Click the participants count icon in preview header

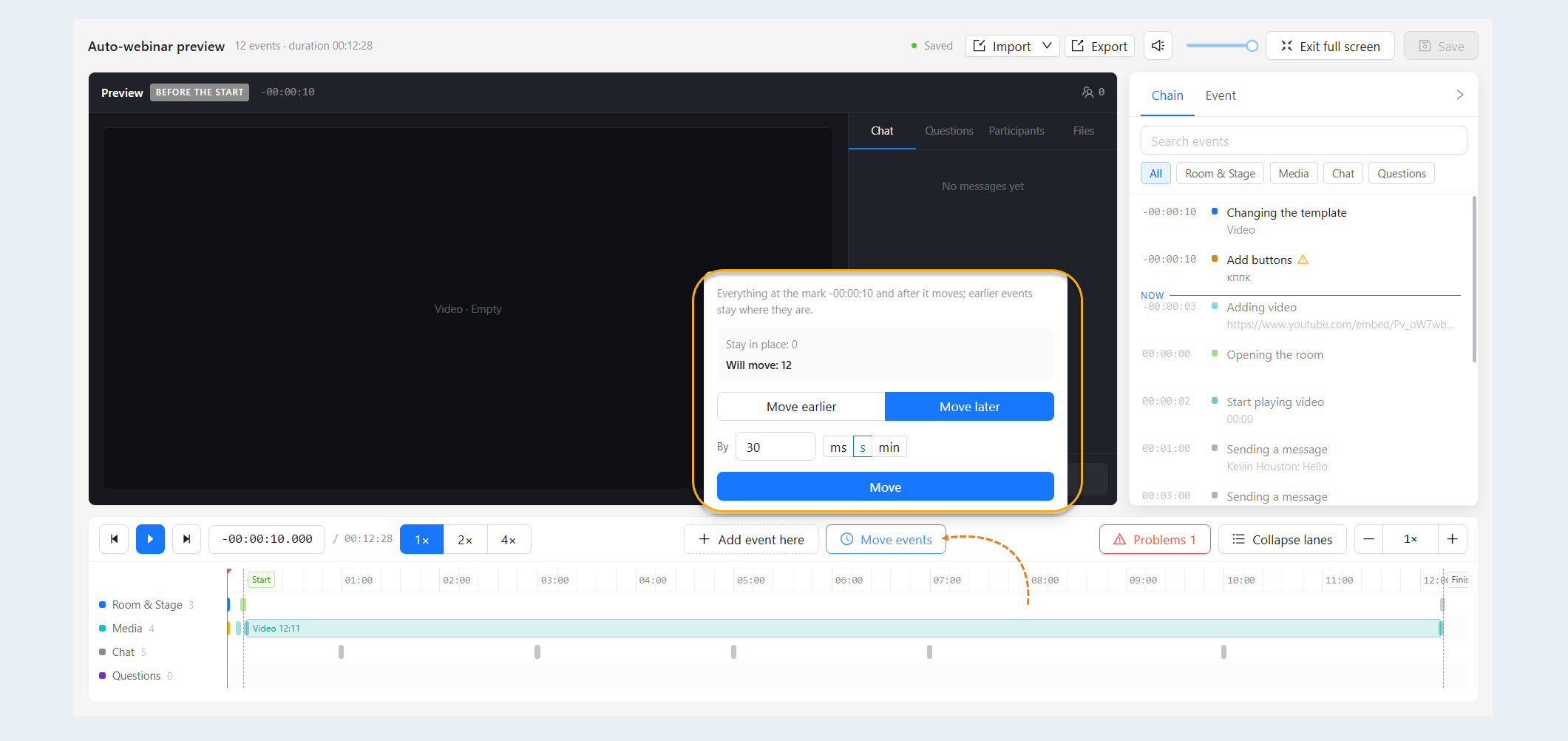[1087, 92]
